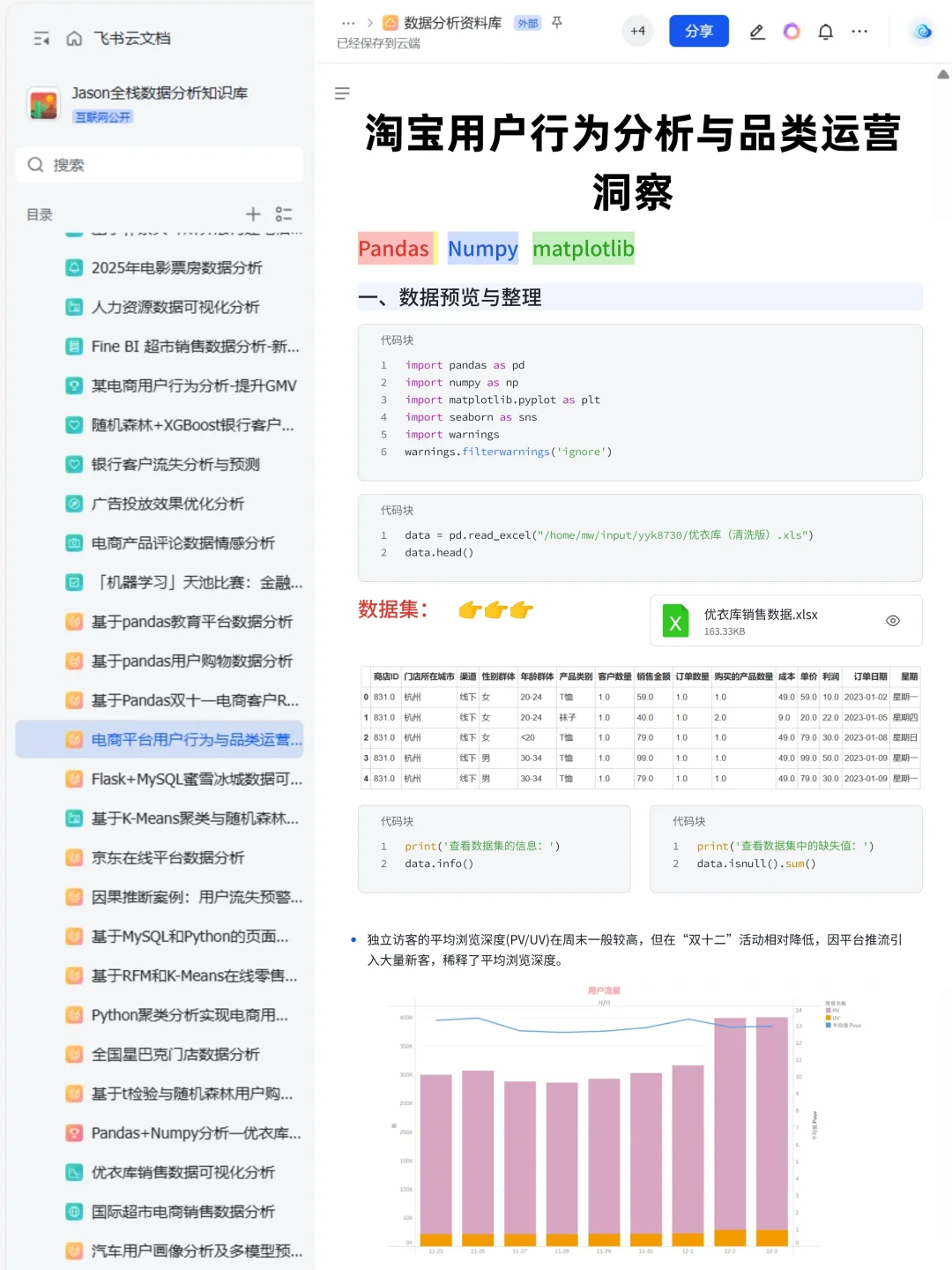Click the user avatar icon

923,32
